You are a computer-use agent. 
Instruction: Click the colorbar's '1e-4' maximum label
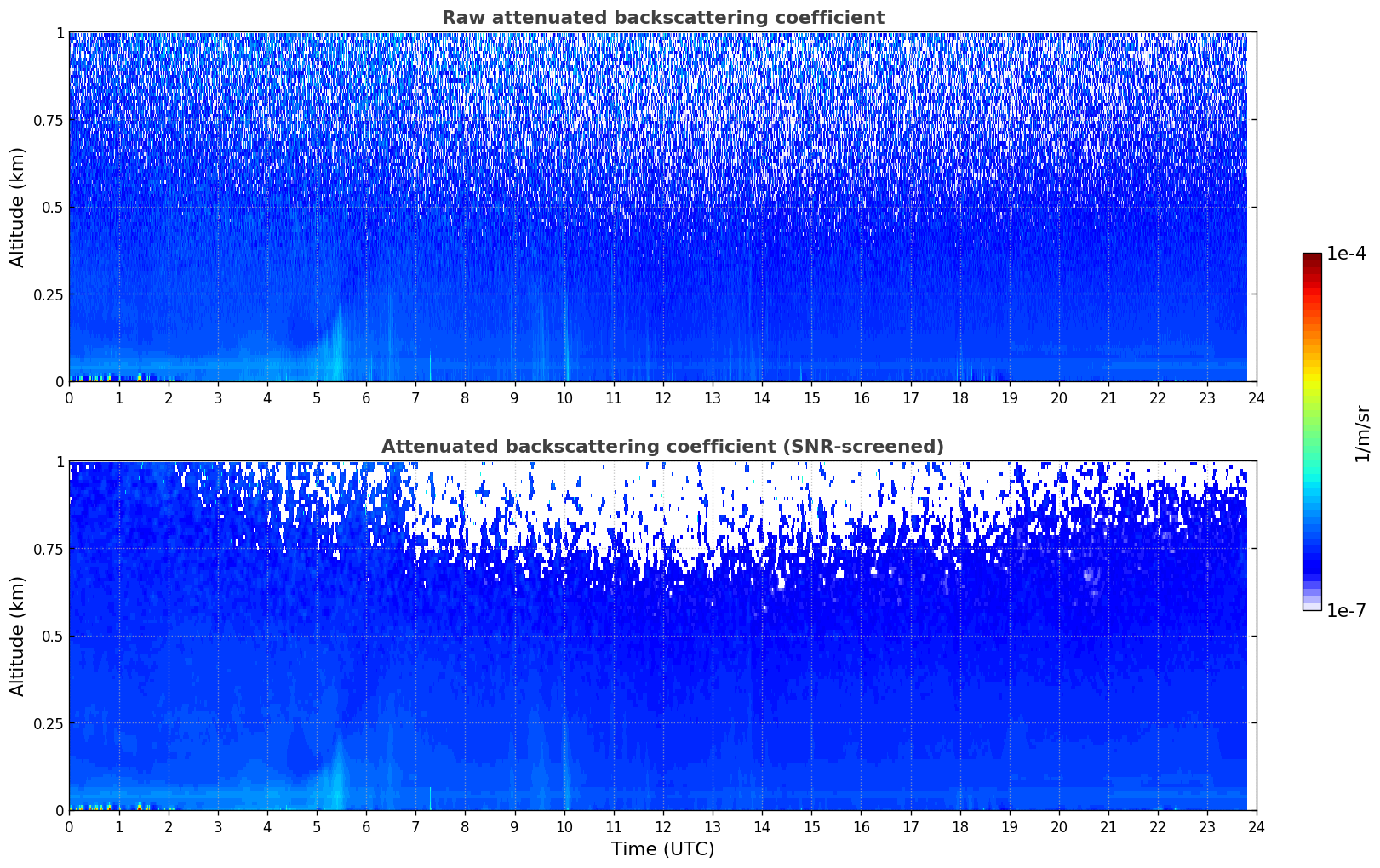[x=1346, y=254]
